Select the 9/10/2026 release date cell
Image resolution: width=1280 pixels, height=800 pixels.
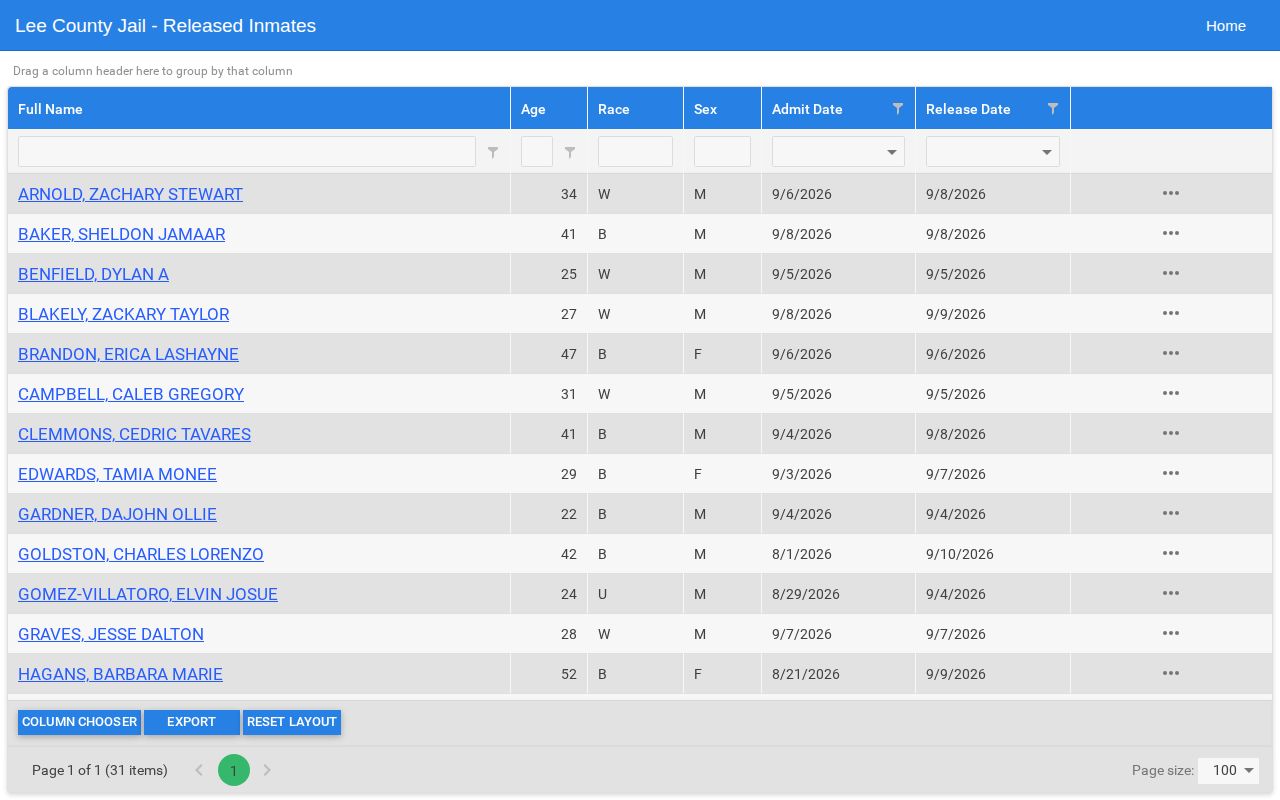click(993, 554)
